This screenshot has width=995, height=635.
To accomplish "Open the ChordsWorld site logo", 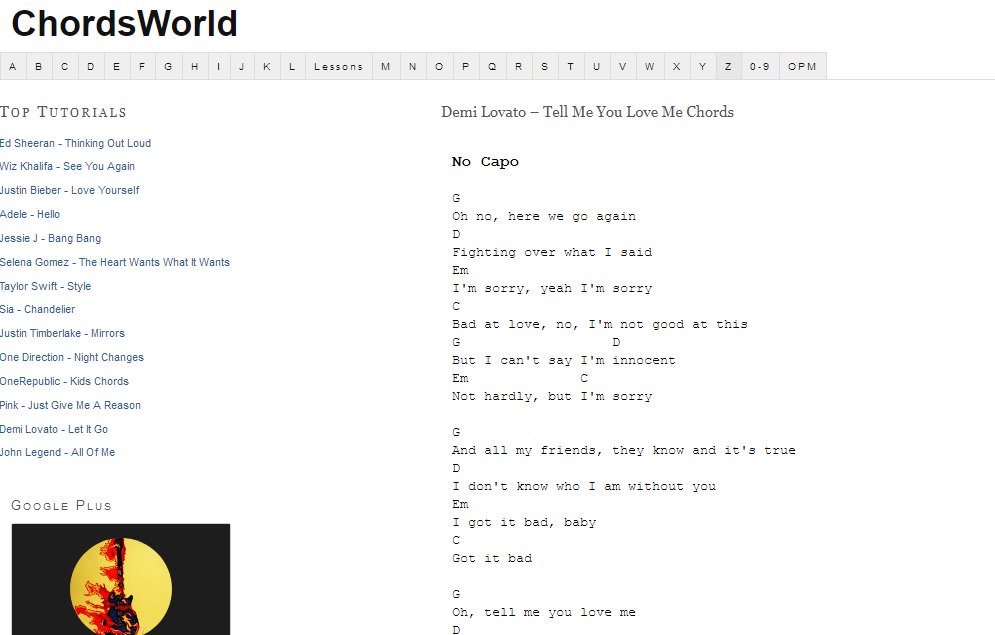I will click(x=124, y=23).
